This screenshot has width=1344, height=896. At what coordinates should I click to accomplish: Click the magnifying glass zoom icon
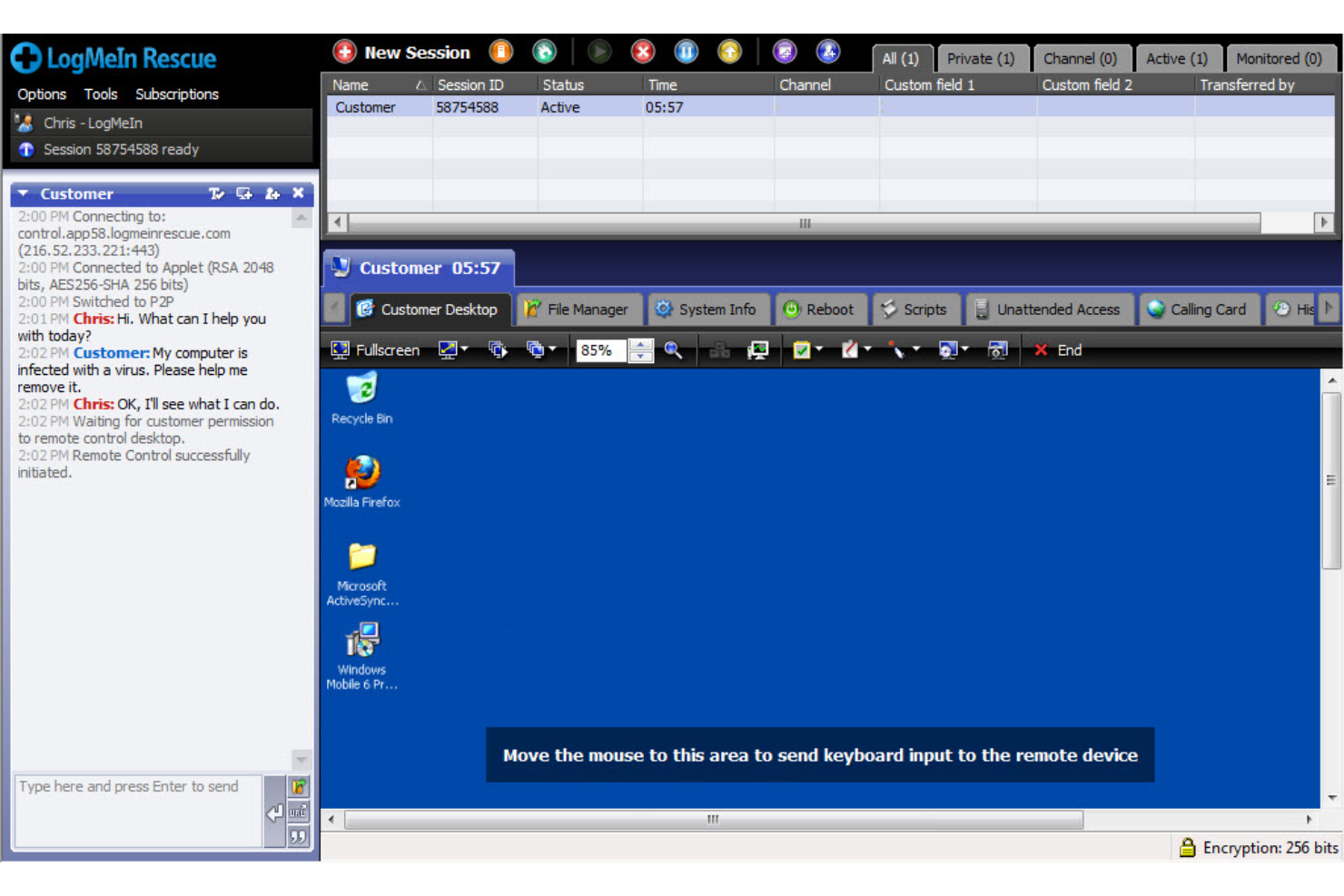coord(674,350)
